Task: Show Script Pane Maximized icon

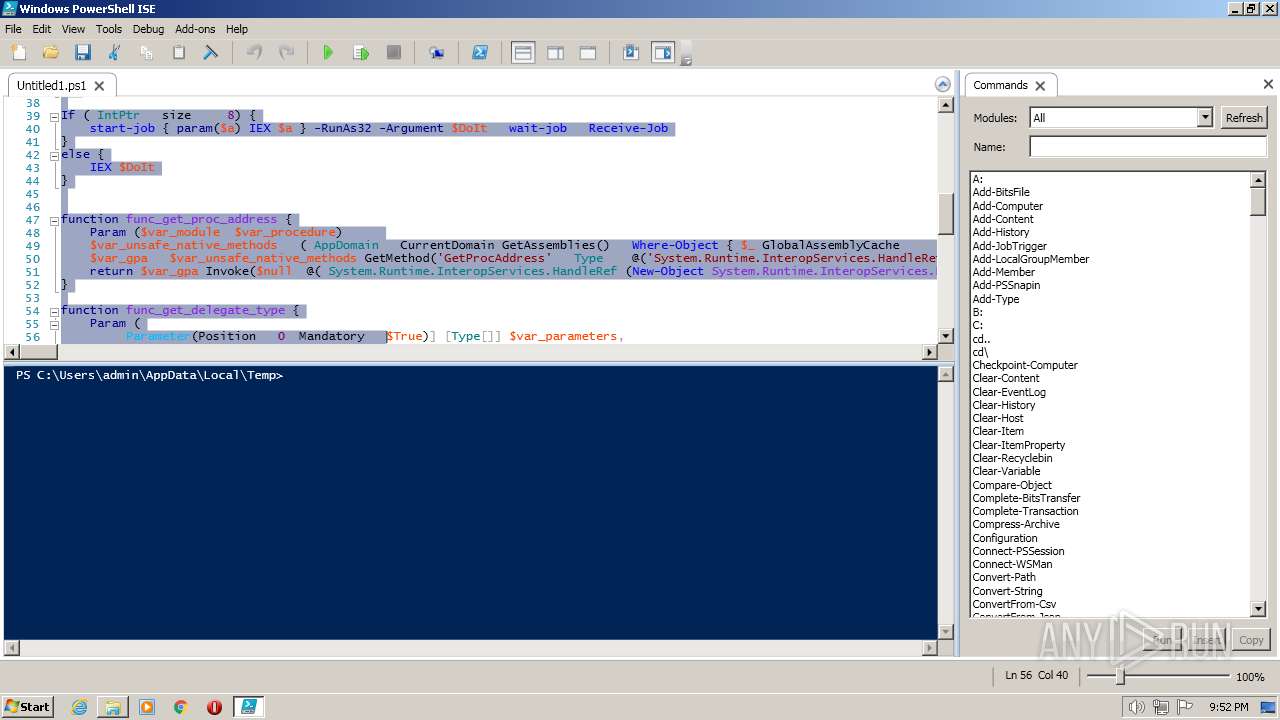Action: [588, 52]
